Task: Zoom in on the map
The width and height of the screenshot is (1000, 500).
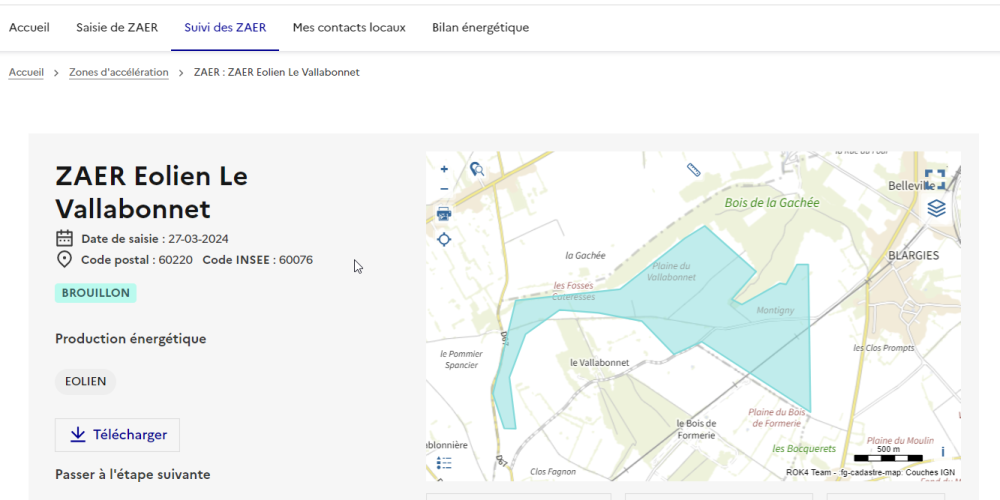Action: tap(444, 169)
